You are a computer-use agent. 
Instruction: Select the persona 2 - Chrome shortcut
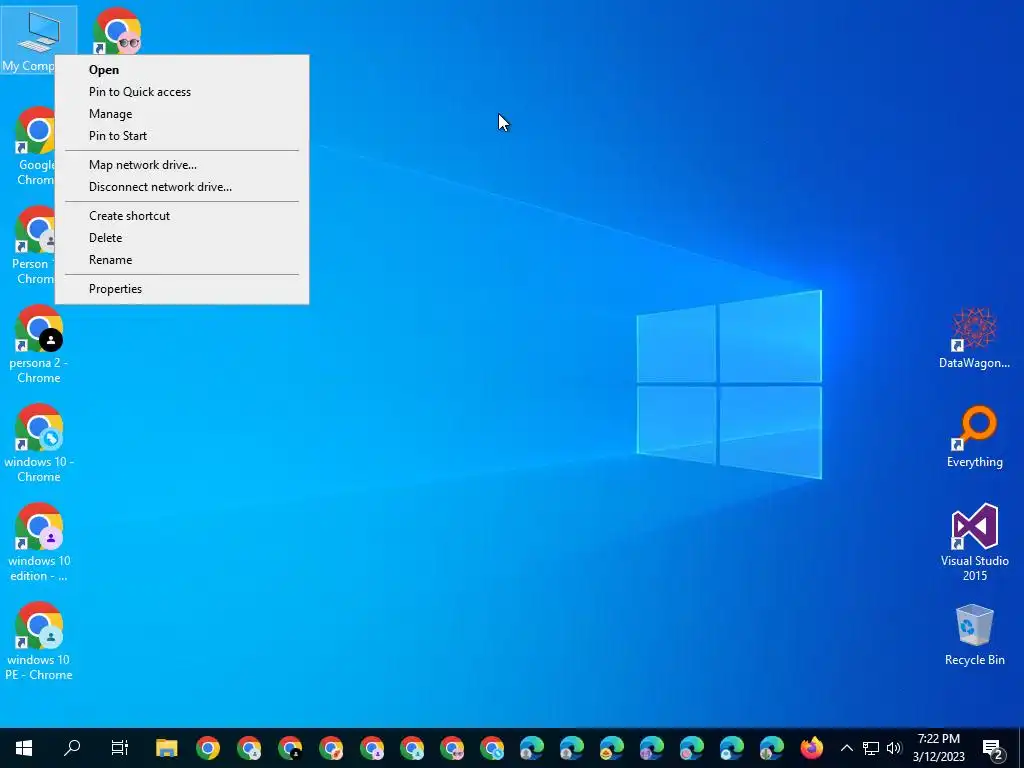click(39, 345)
